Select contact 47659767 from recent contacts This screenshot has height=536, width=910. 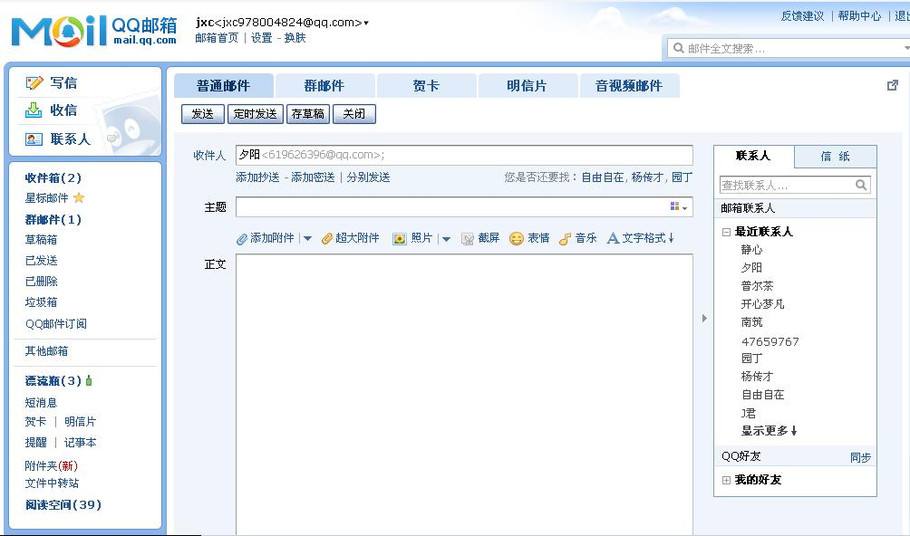770,342
